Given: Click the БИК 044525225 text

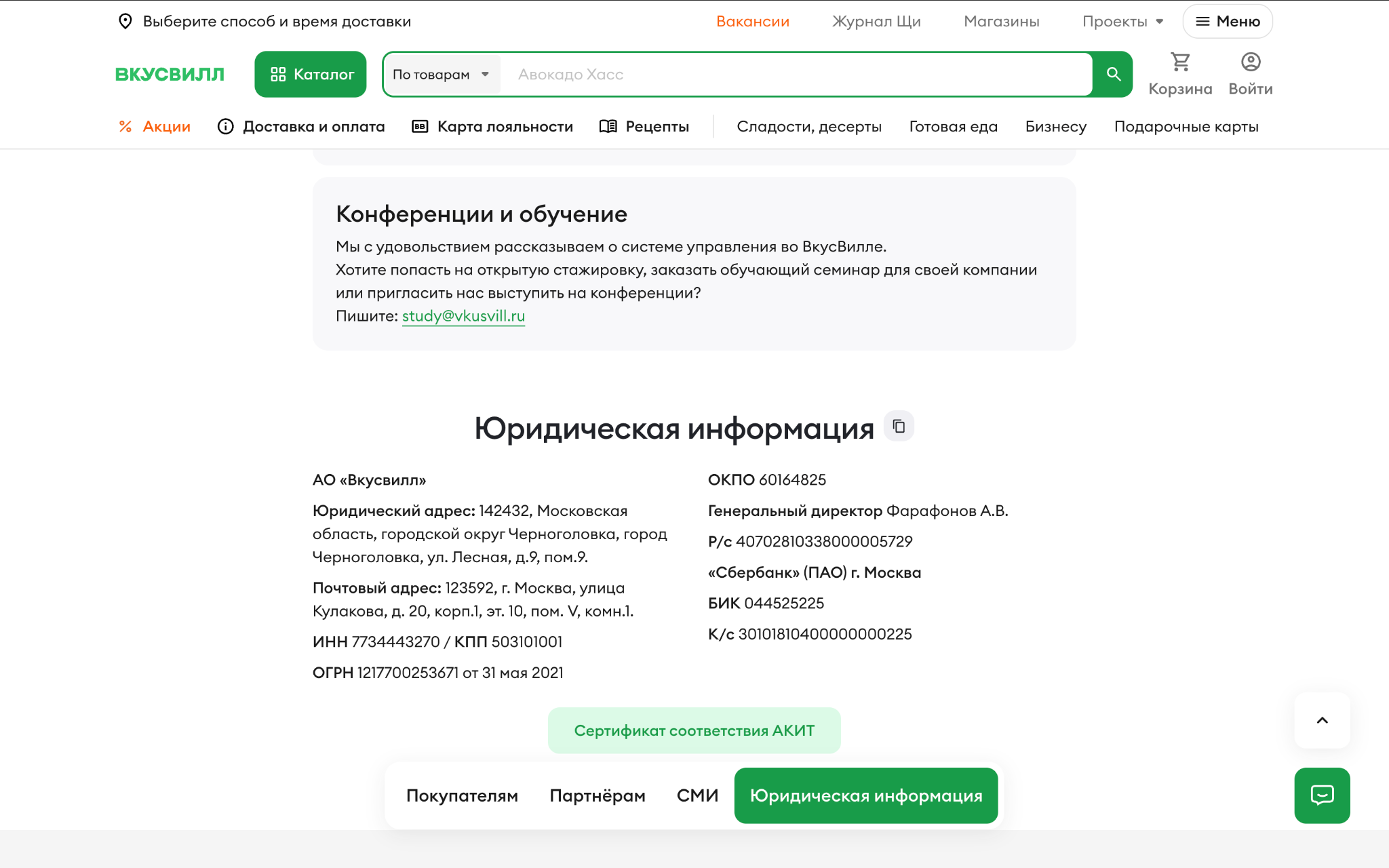Looking at the screenshot, I should coord(766,603).
